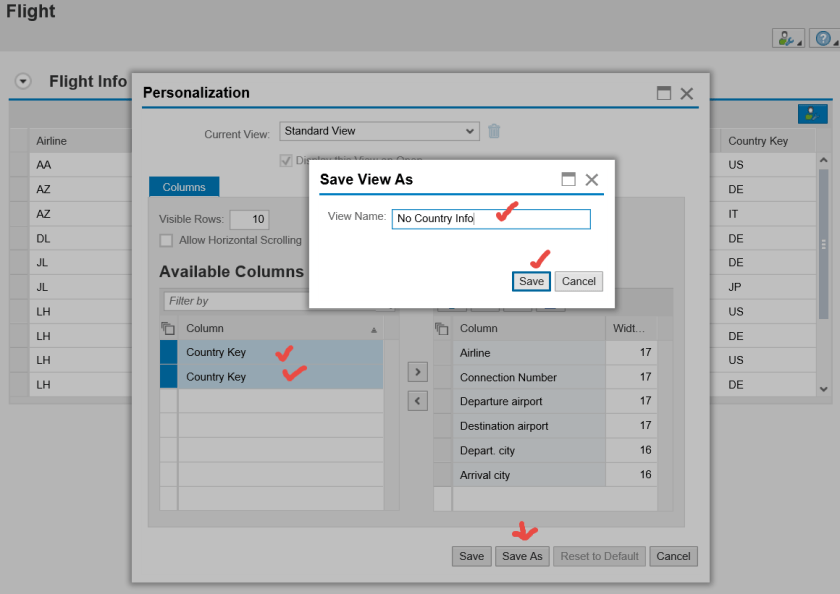Click the blue table personalization icon
840x594 pixels.
coord(812,114)
